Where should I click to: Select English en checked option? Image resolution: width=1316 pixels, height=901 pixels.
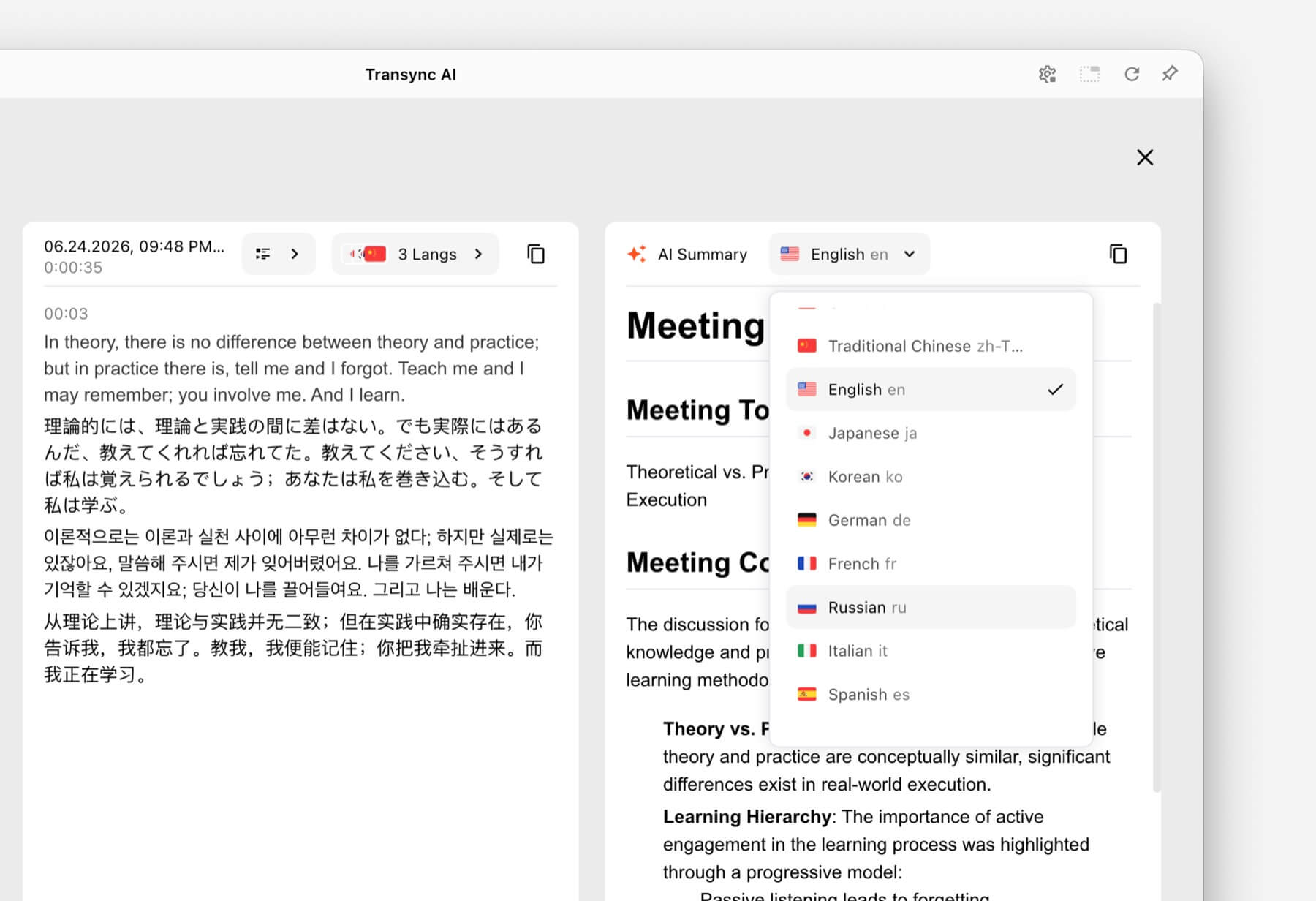tap(931, 389)
